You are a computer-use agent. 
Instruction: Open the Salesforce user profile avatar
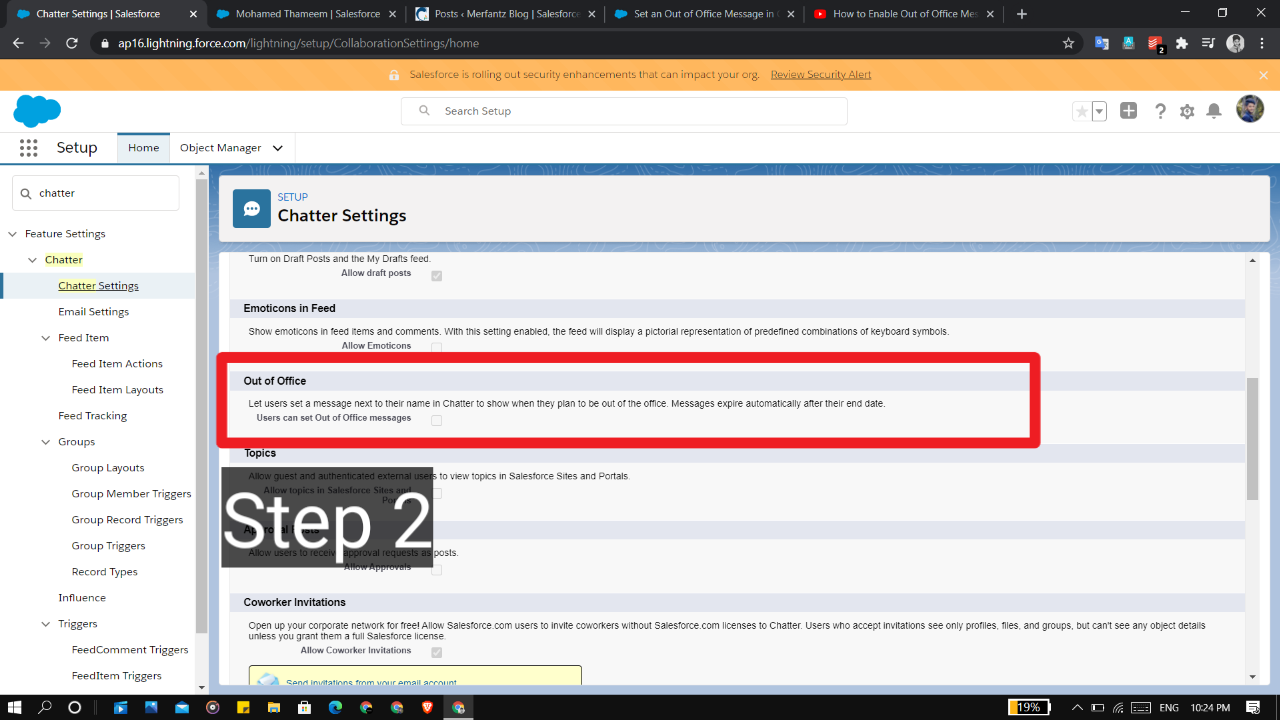1250,109
